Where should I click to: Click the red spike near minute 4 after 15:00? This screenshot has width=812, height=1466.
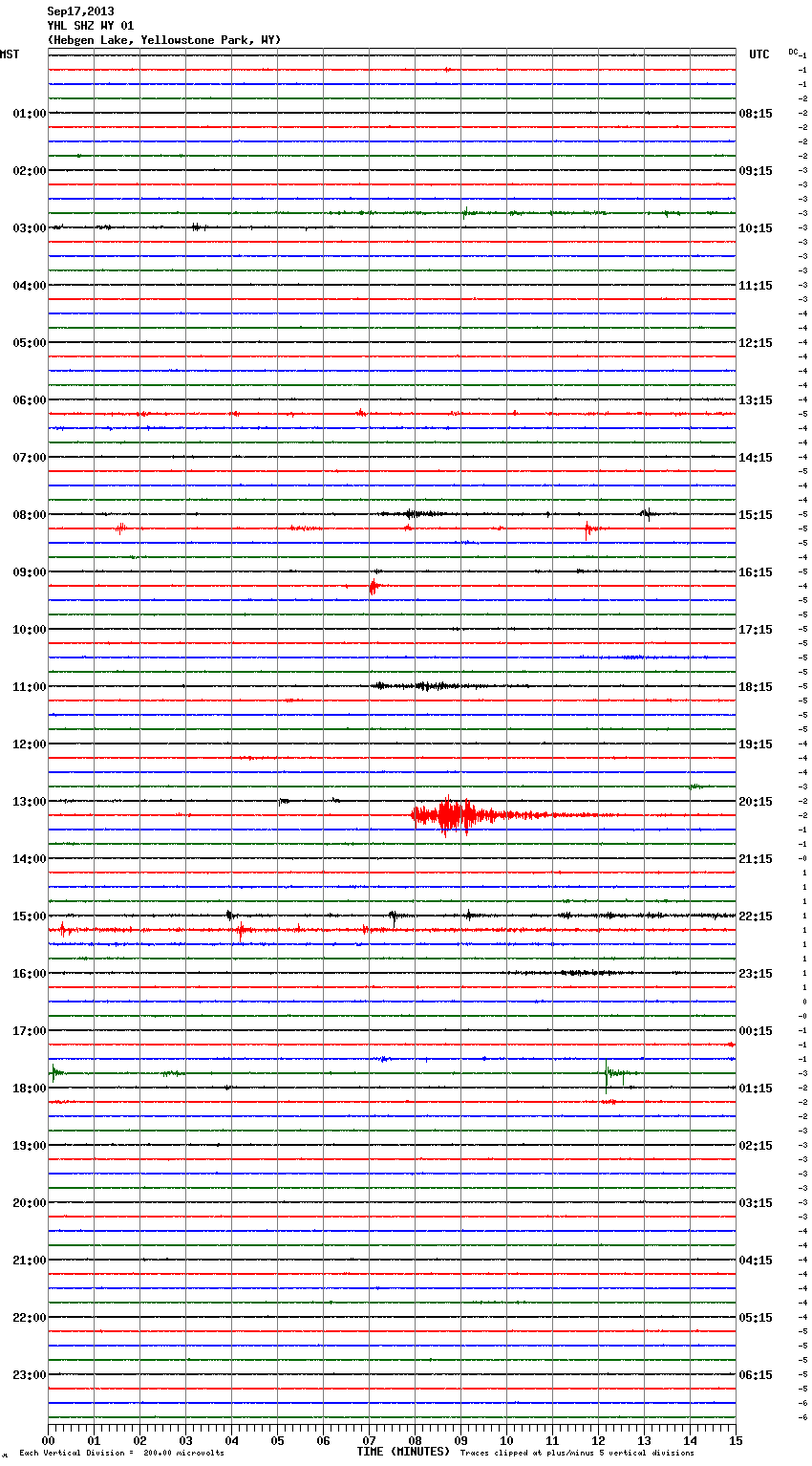click(241, 930)
